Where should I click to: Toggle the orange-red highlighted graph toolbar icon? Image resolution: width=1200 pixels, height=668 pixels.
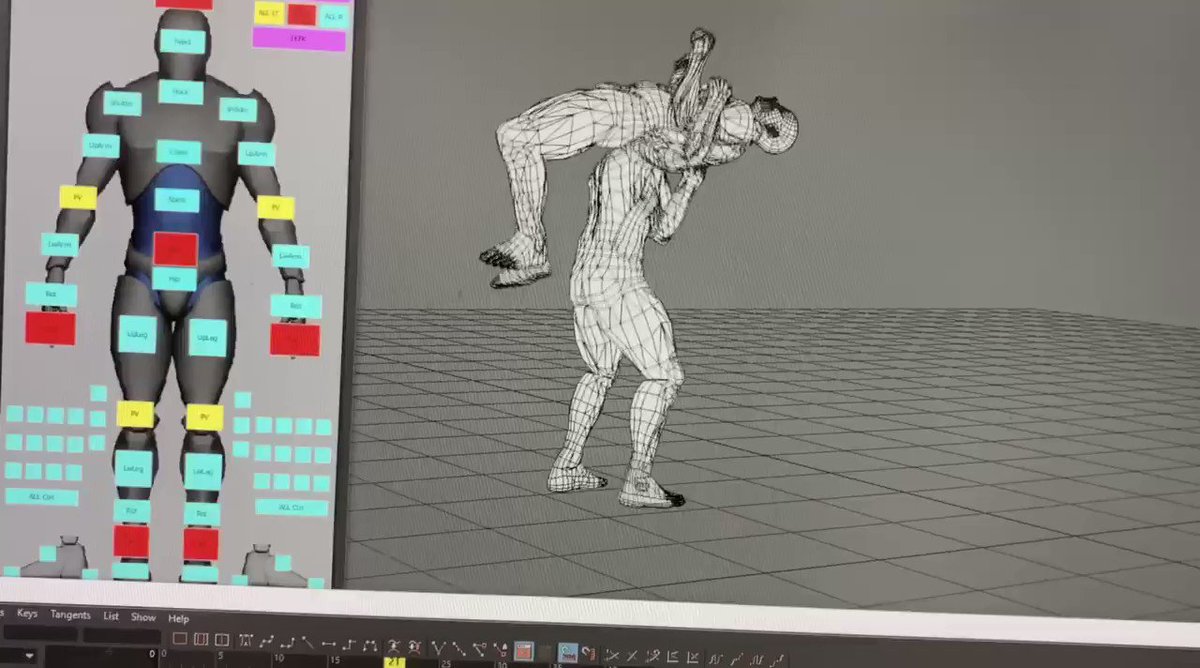(x=523, y=651)
